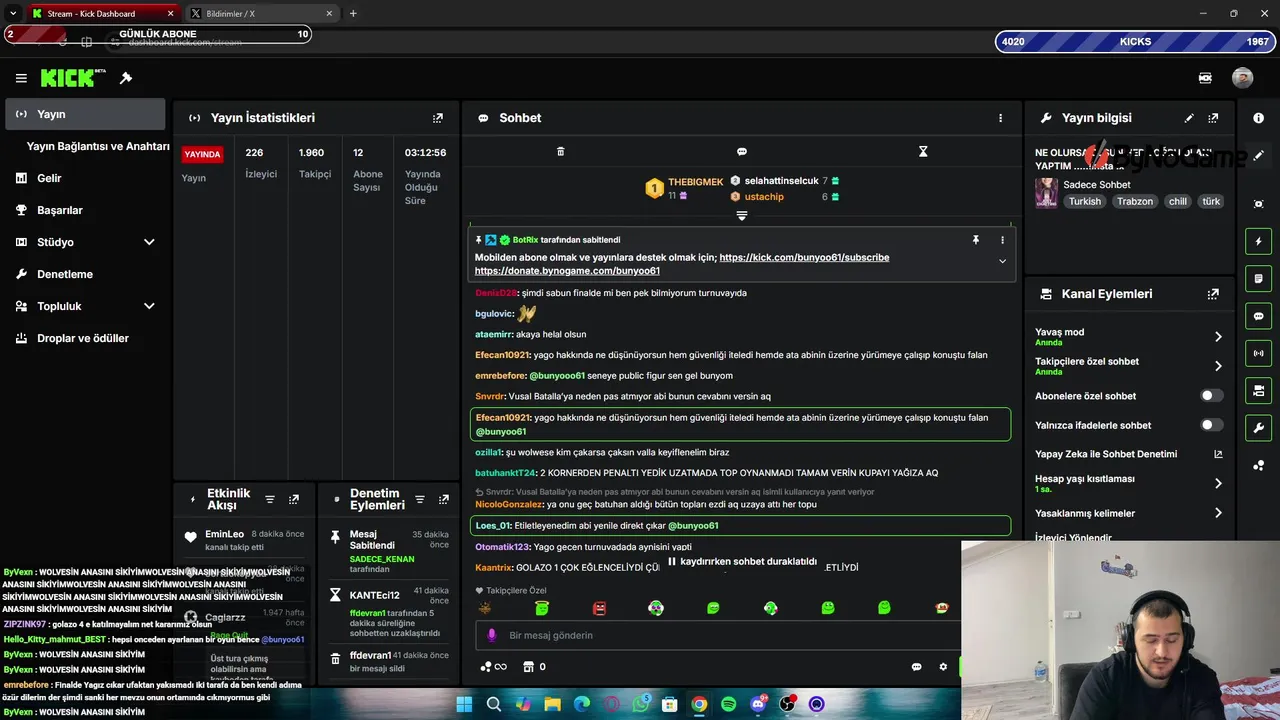Pop out the Yayın İstatistikleri panel
This screenshot has height=720, width=1280.
coord(437,118)
